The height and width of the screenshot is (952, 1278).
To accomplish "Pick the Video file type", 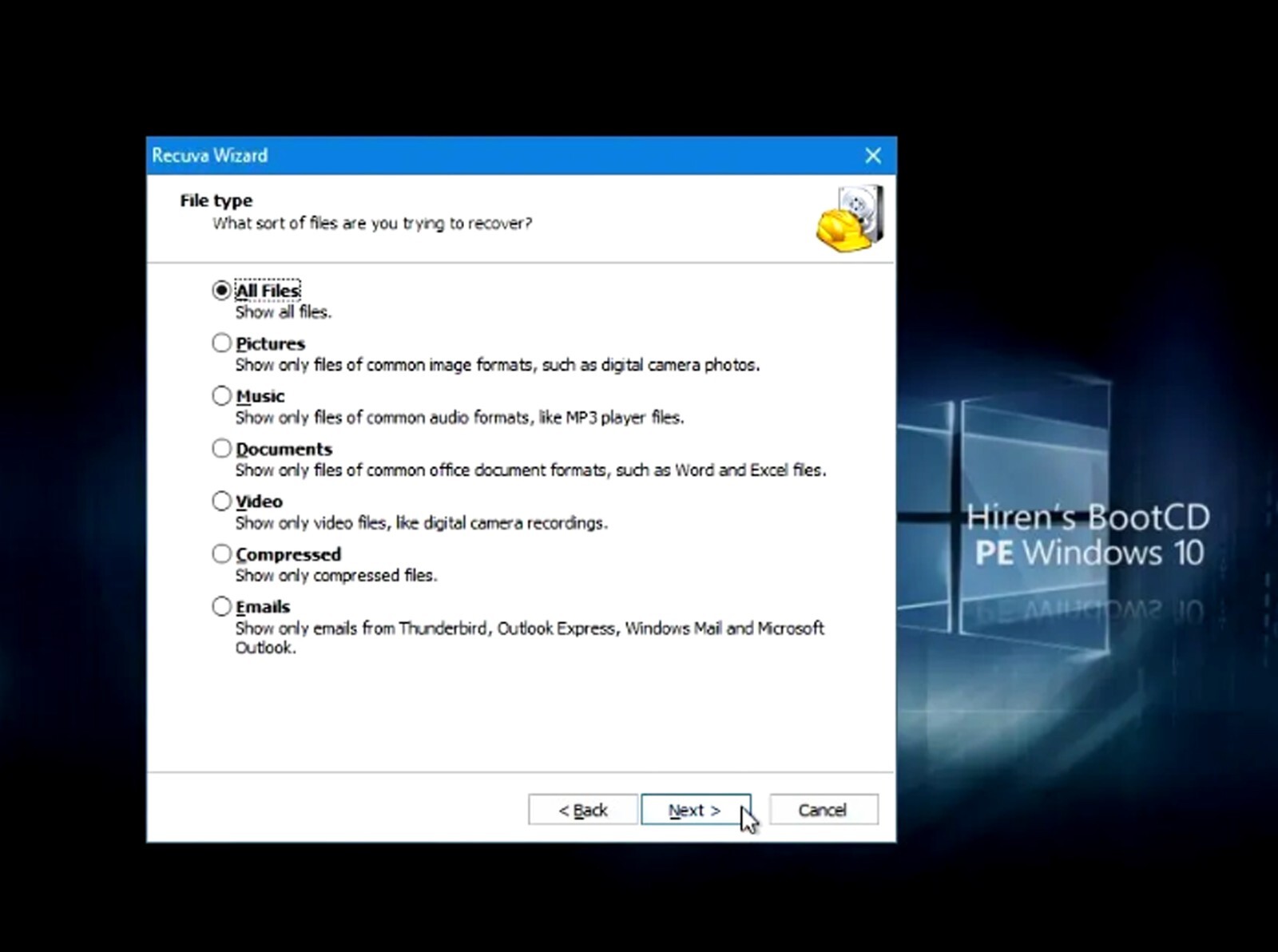I will point(221,500).
